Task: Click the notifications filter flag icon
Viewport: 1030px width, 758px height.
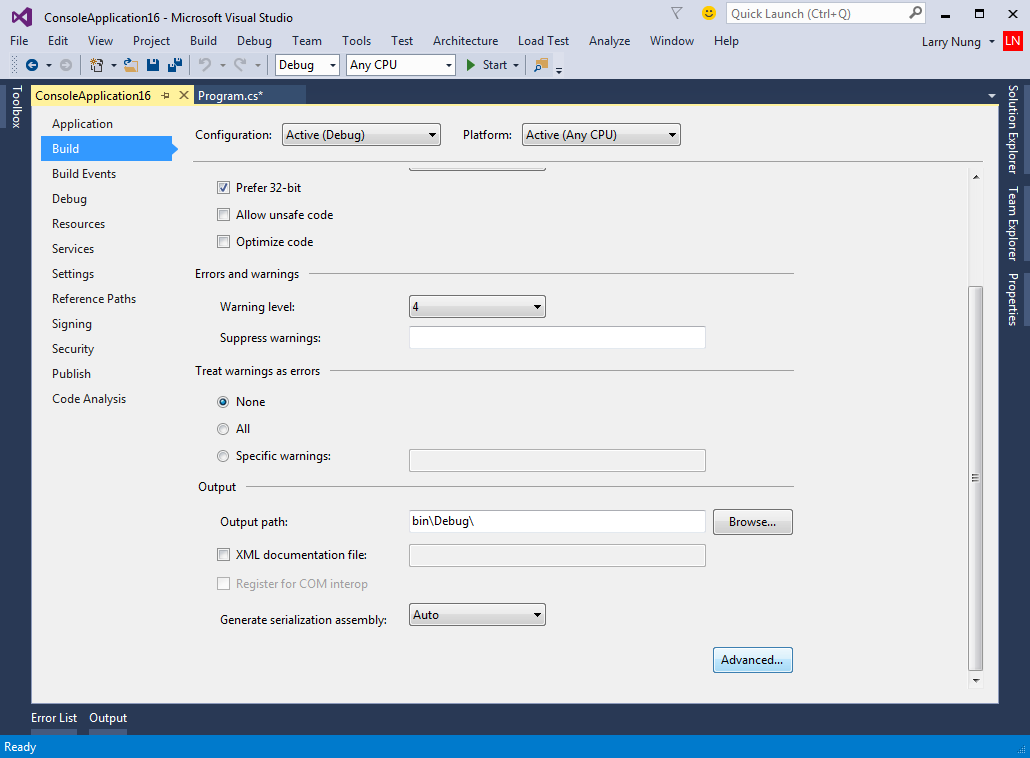Action: click(x=677, y=13)
